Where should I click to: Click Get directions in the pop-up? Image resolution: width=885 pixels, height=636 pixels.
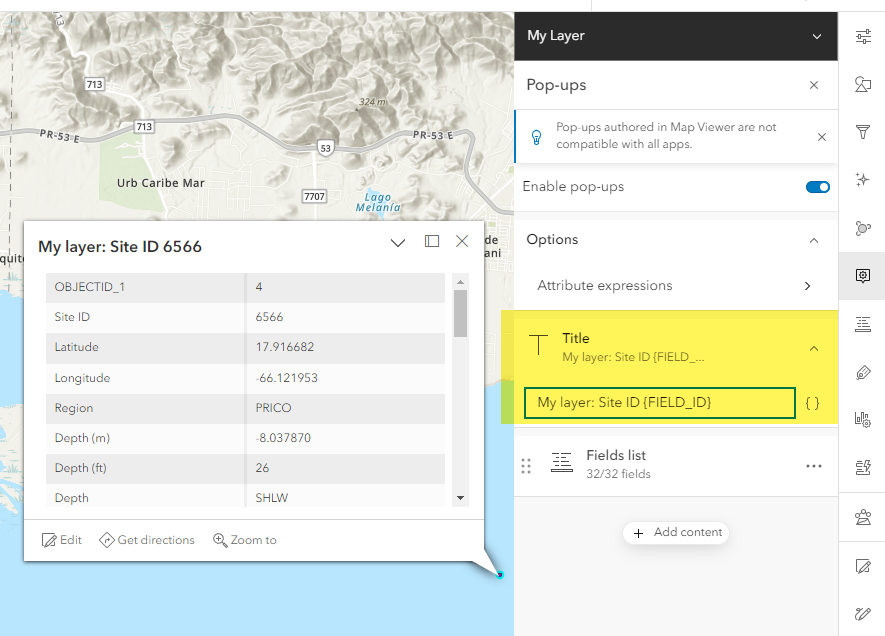(147, 540)
